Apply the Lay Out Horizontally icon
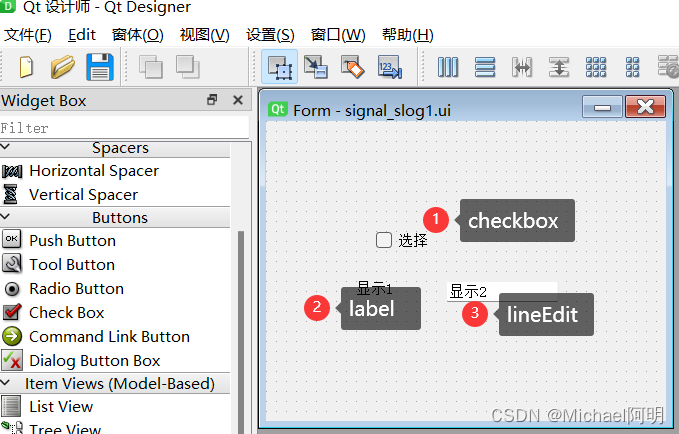Viewport: 679px width, 434px height. pyautogui.click(x=448, y=67)
